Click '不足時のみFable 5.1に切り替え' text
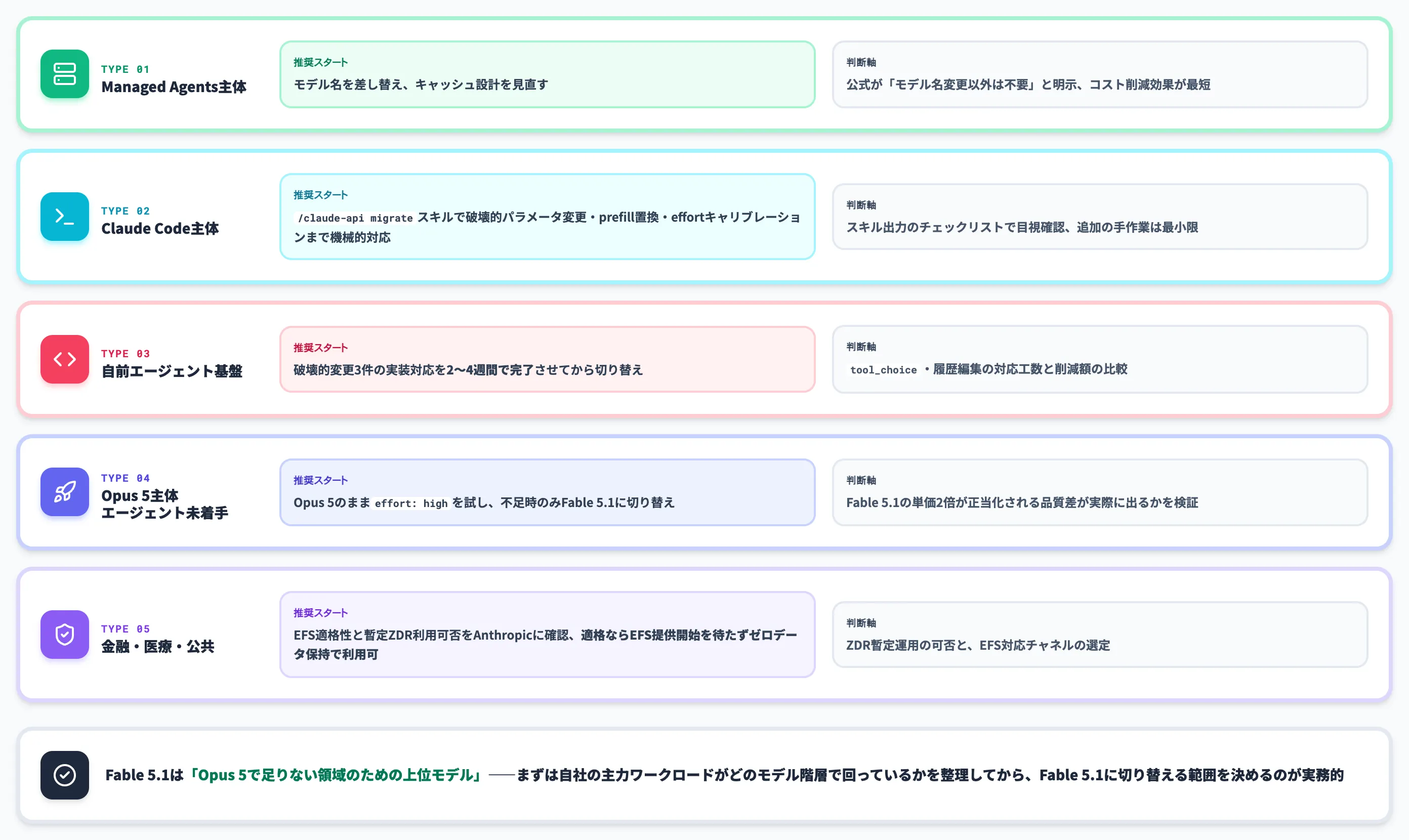 coord(588,502)
